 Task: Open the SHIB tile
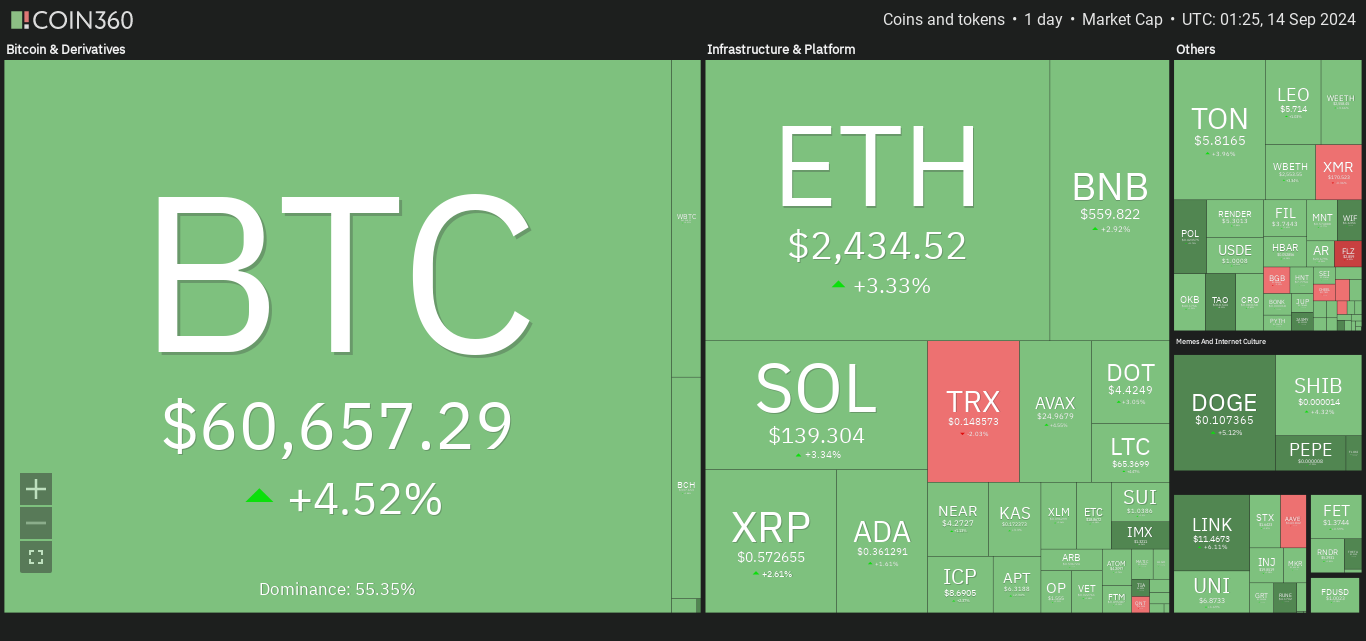pos(1318,395)
